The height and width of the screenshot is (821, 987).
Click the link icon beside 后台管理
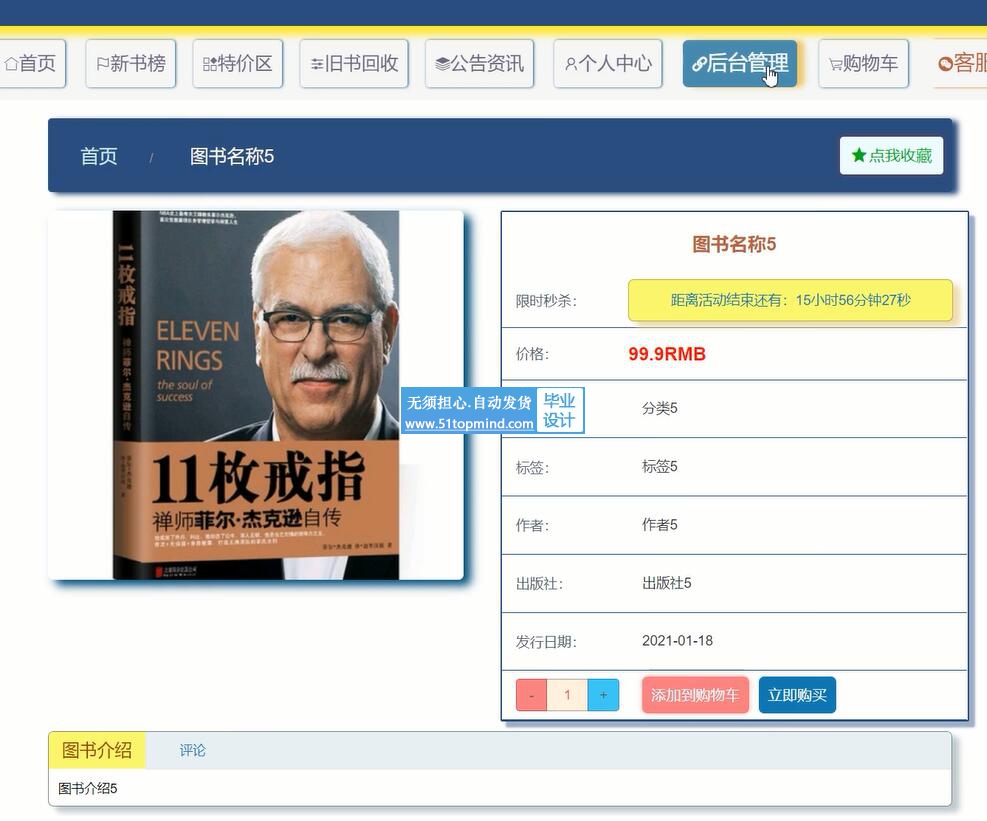click(x=699, y=64)
